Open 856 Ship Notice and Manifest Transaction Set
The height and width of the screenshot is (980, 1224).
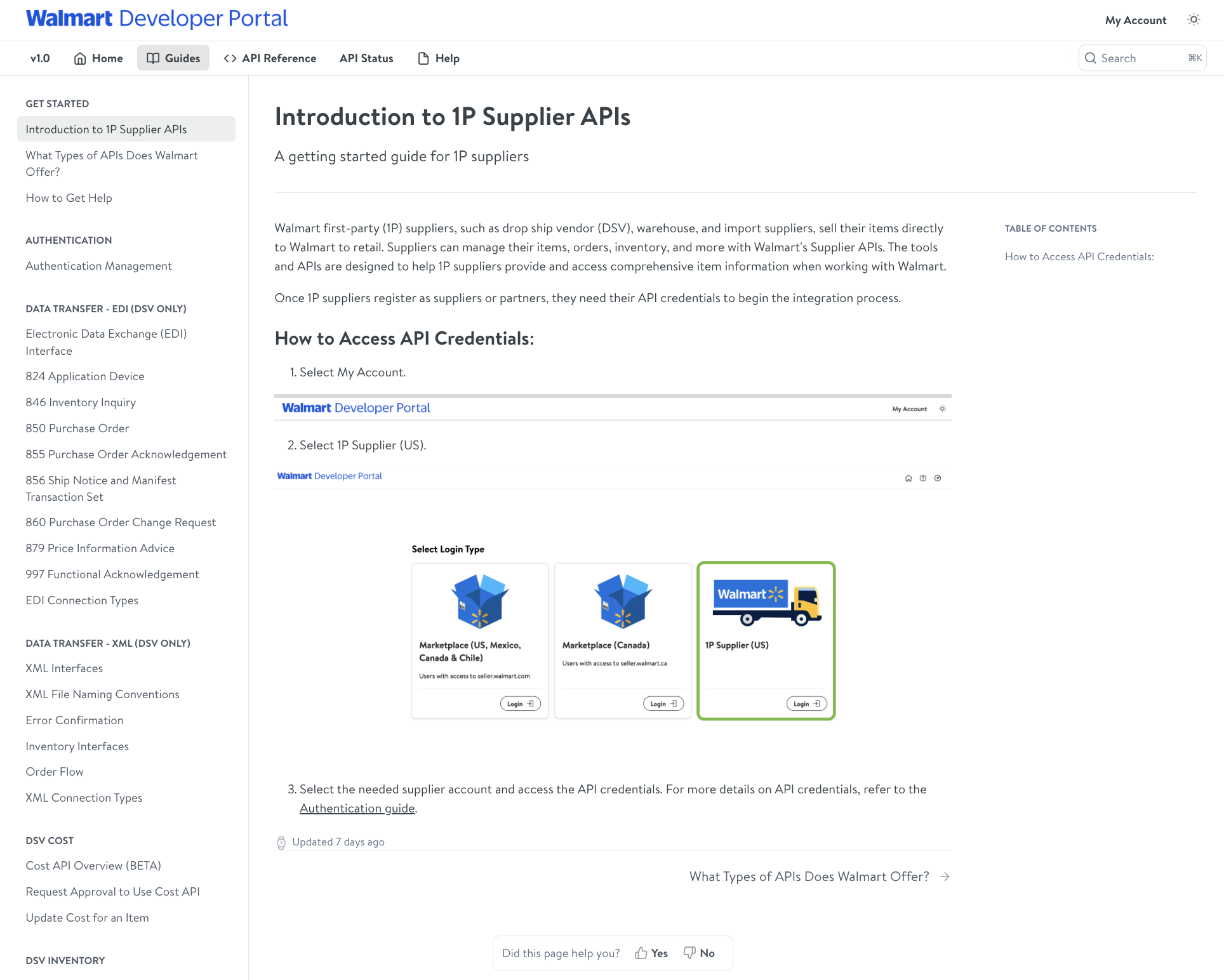(126, 488)
